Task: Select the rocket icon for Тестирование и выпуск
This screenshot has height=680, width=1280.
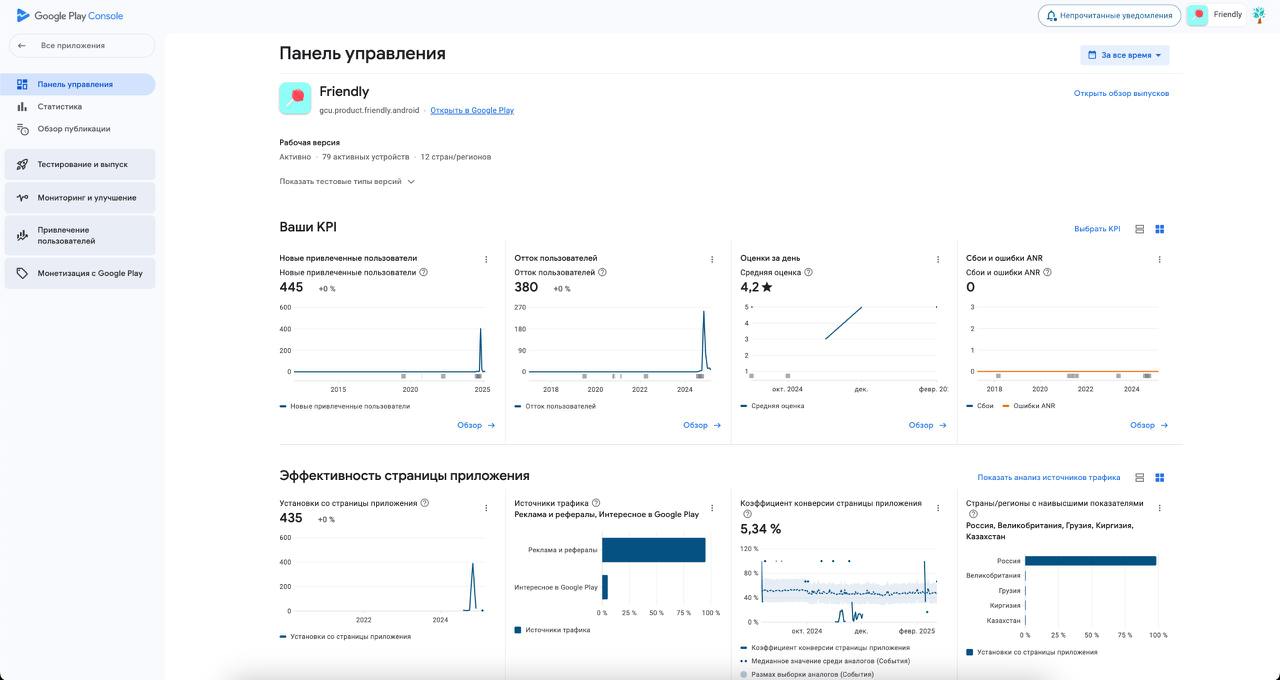Action: (20, 164)
